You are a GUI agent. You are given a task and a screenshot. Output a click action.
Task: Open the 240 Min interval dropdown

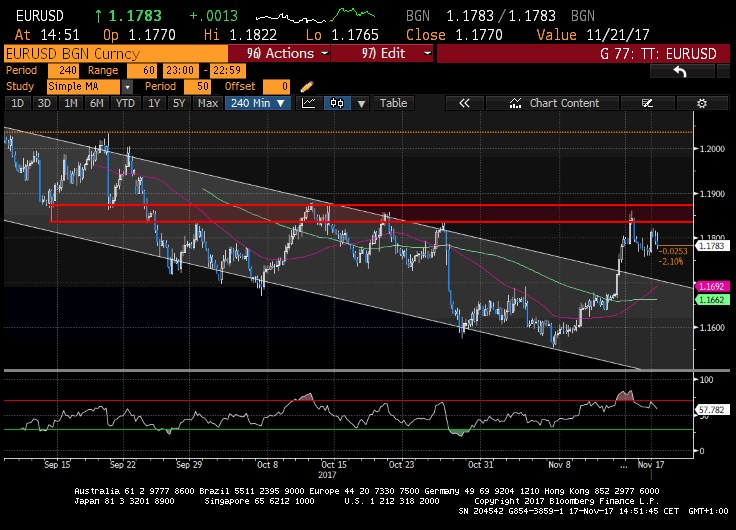pos(256,103)
